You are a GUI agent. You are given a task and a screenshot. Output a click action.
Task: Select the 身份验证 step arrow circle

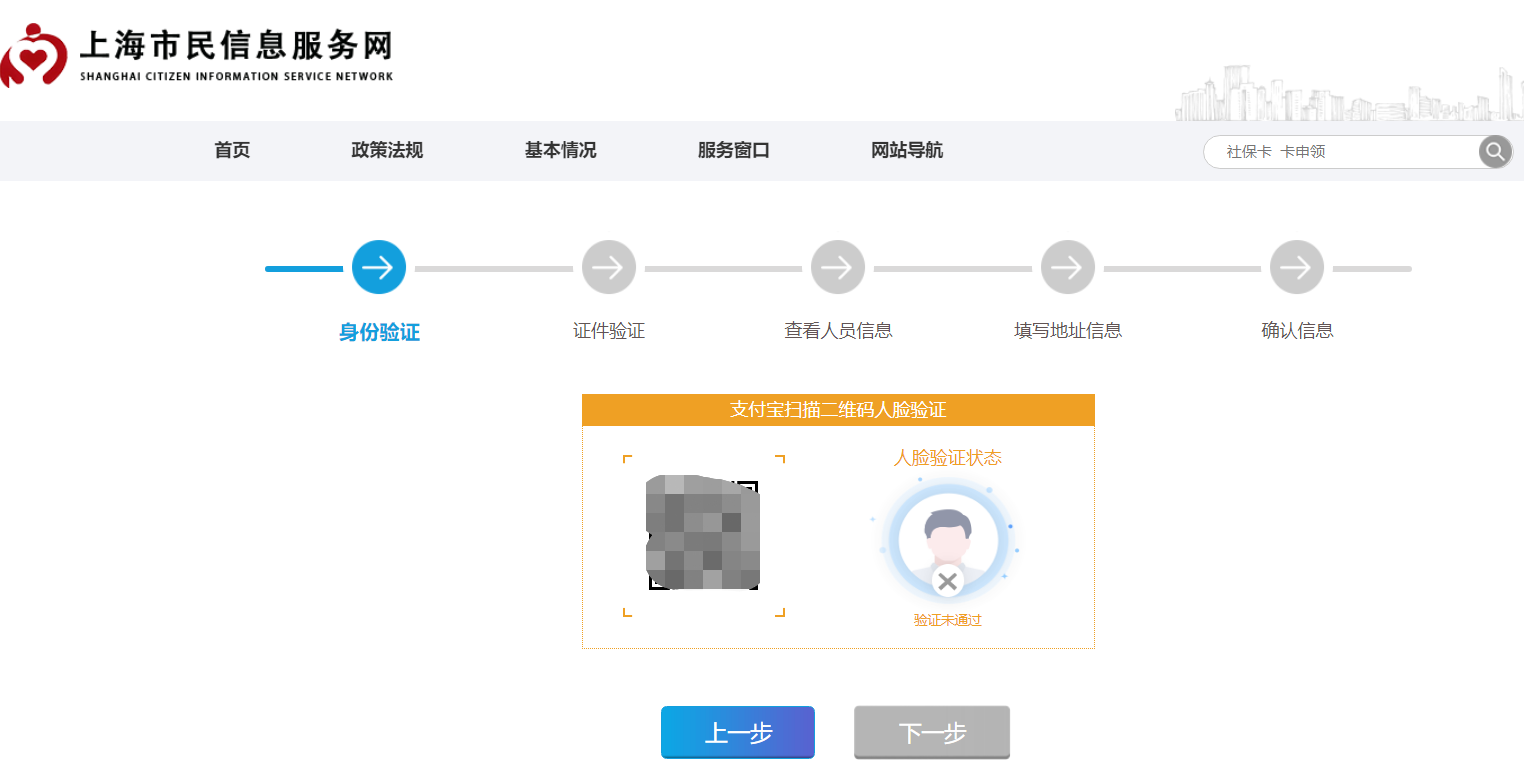pos(379,267)
